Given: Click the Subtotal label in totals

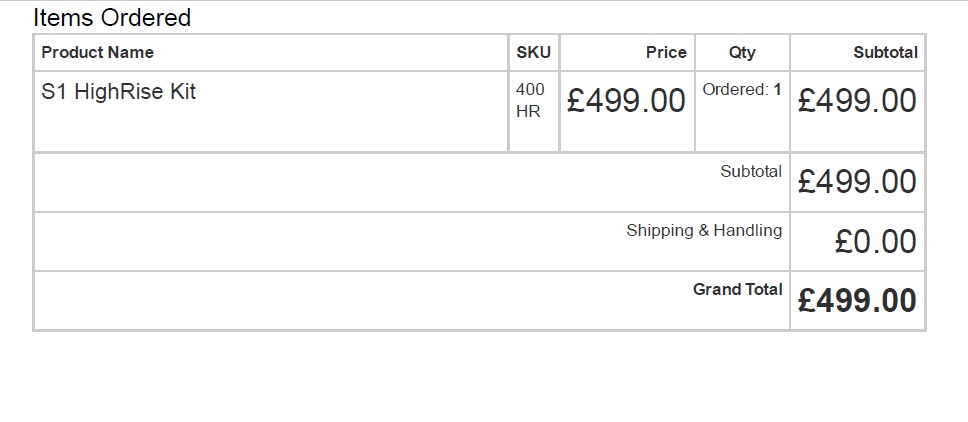Looking at the screenshot, I should pyautogui.click(x=751, y=171).
